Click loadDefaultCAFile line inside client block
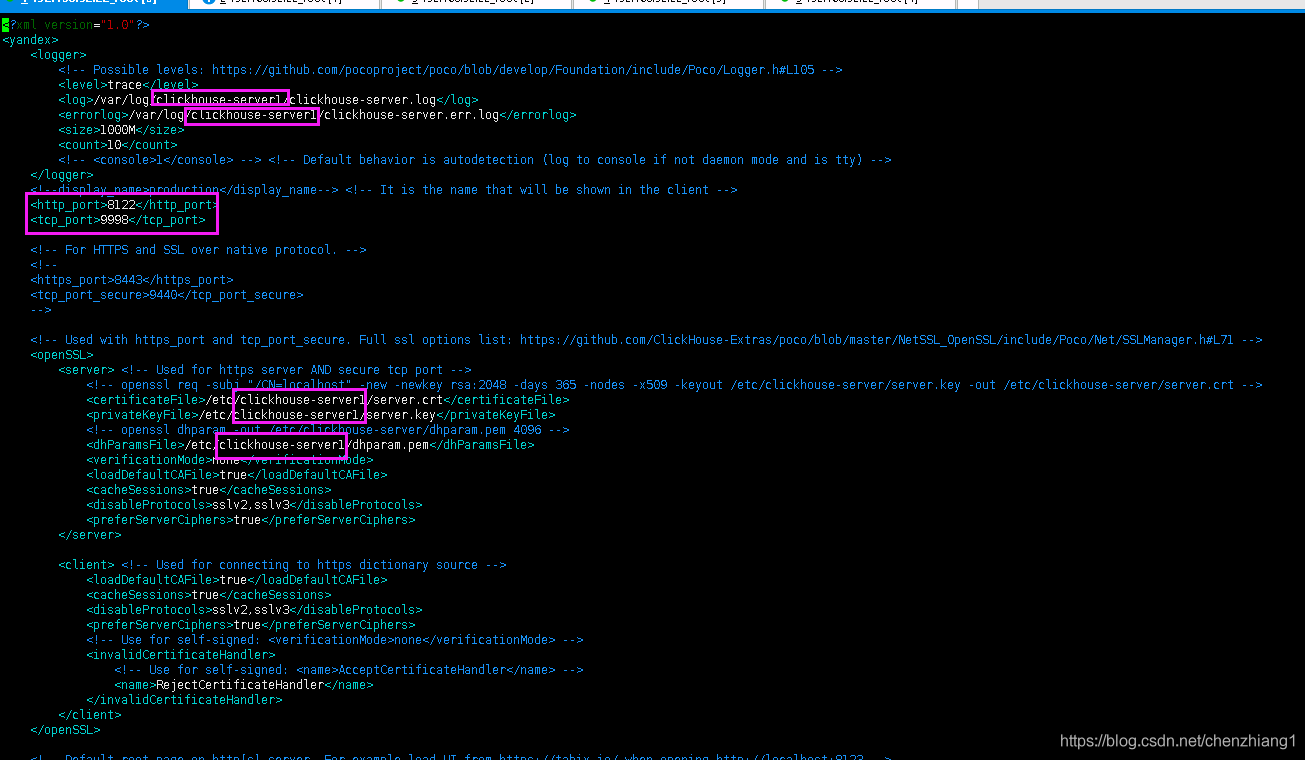 pyautogui.click(x=236, y=580)
